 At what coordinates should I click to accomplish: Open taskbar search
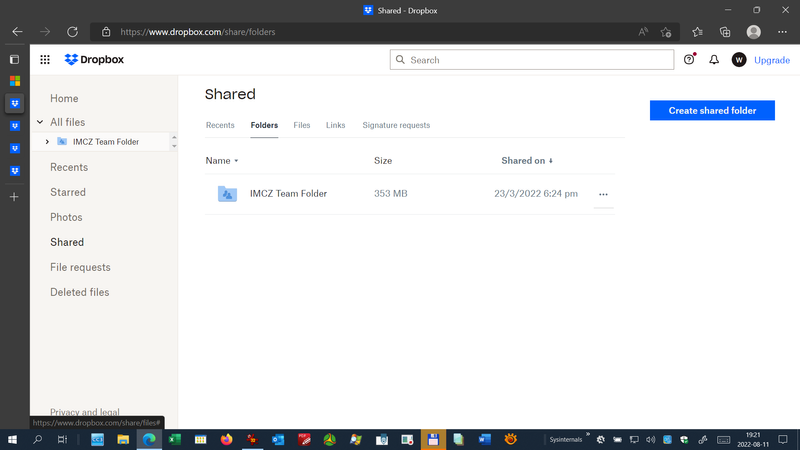[x=37, y=439]
